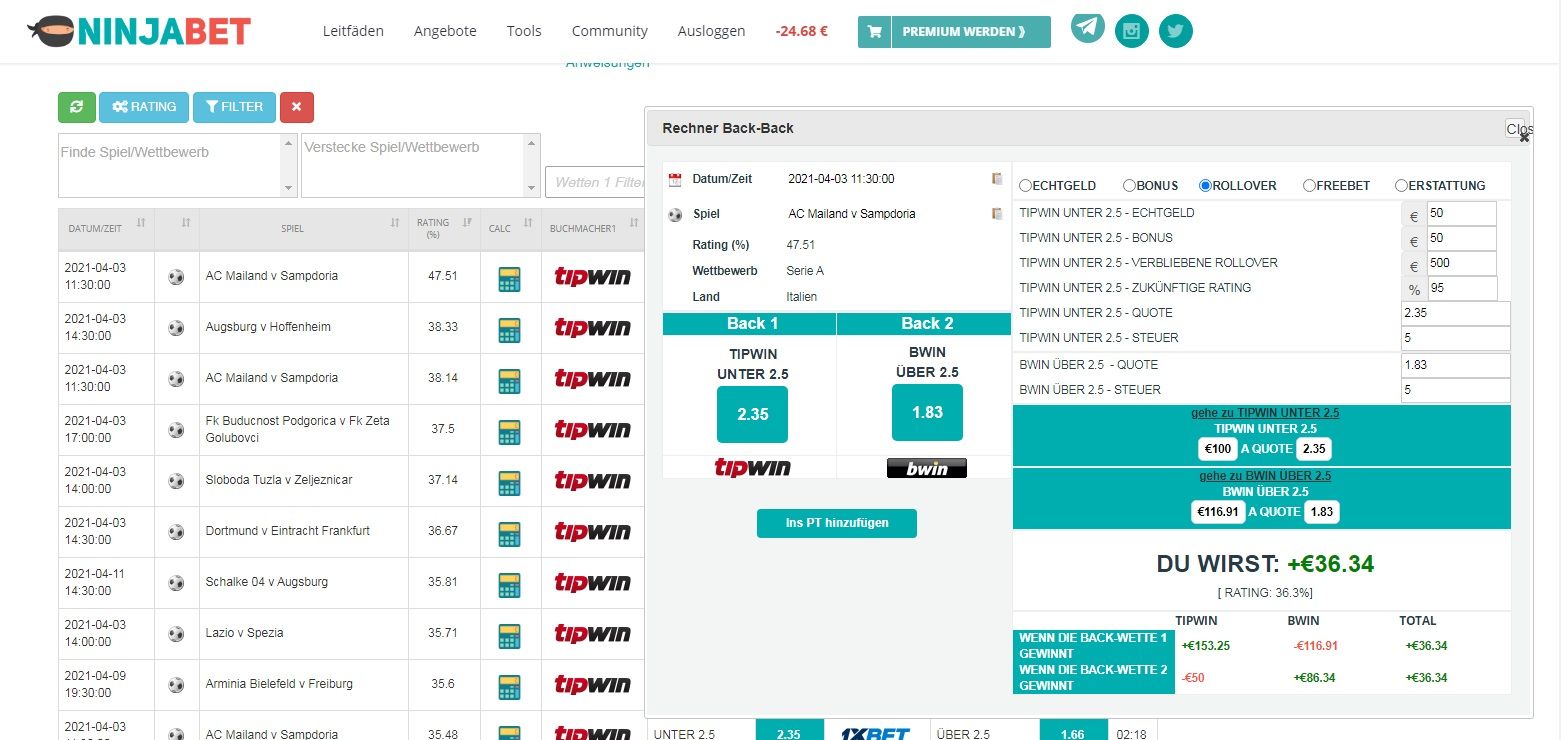
Task: Open calculator for Lazio v Spezia row
Action: pos(510,634)
